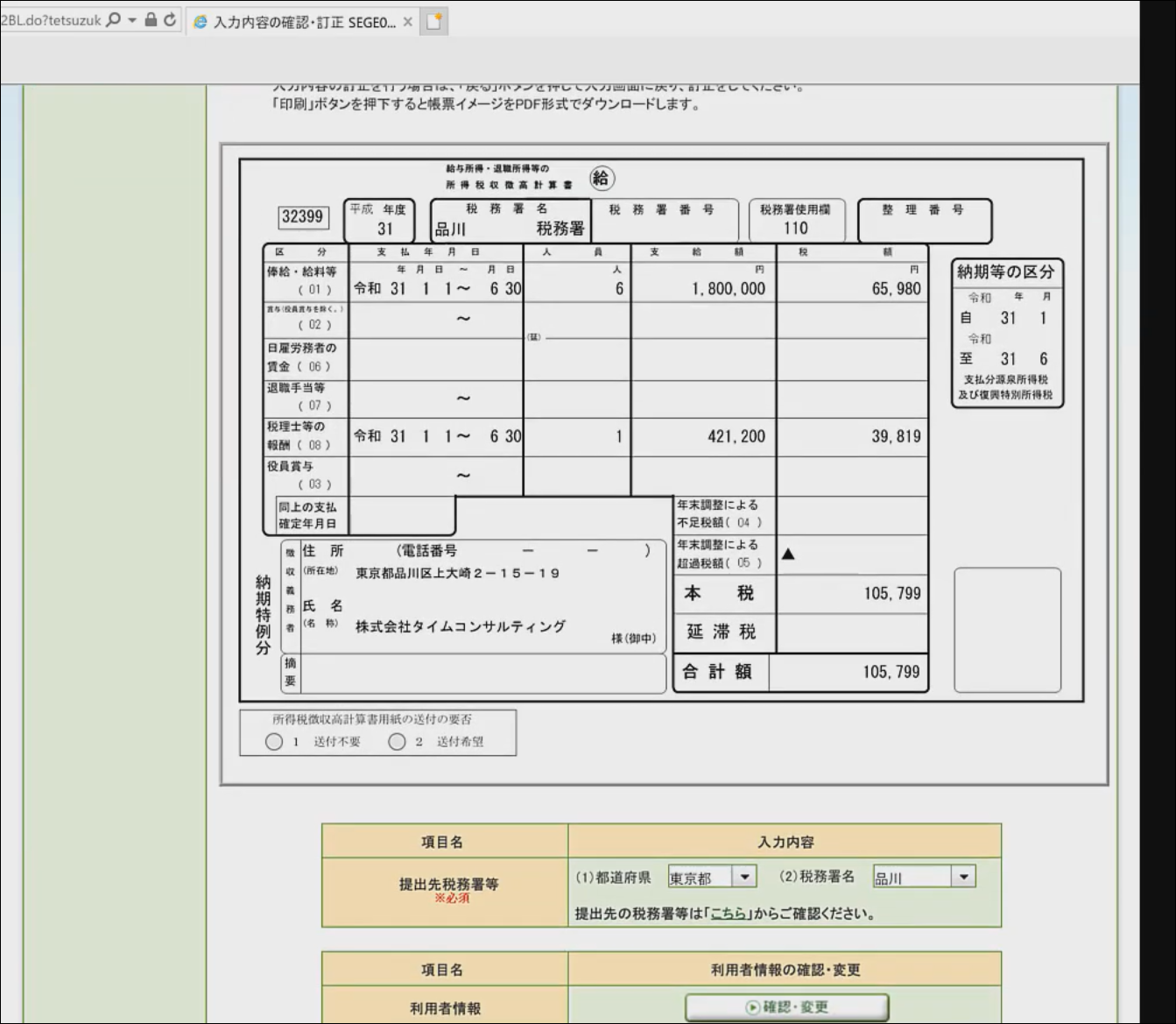Click company name 株式会社タイムコンサルティング
This screenshot has height=1024, width=1176.
click(x=461, y=626)
